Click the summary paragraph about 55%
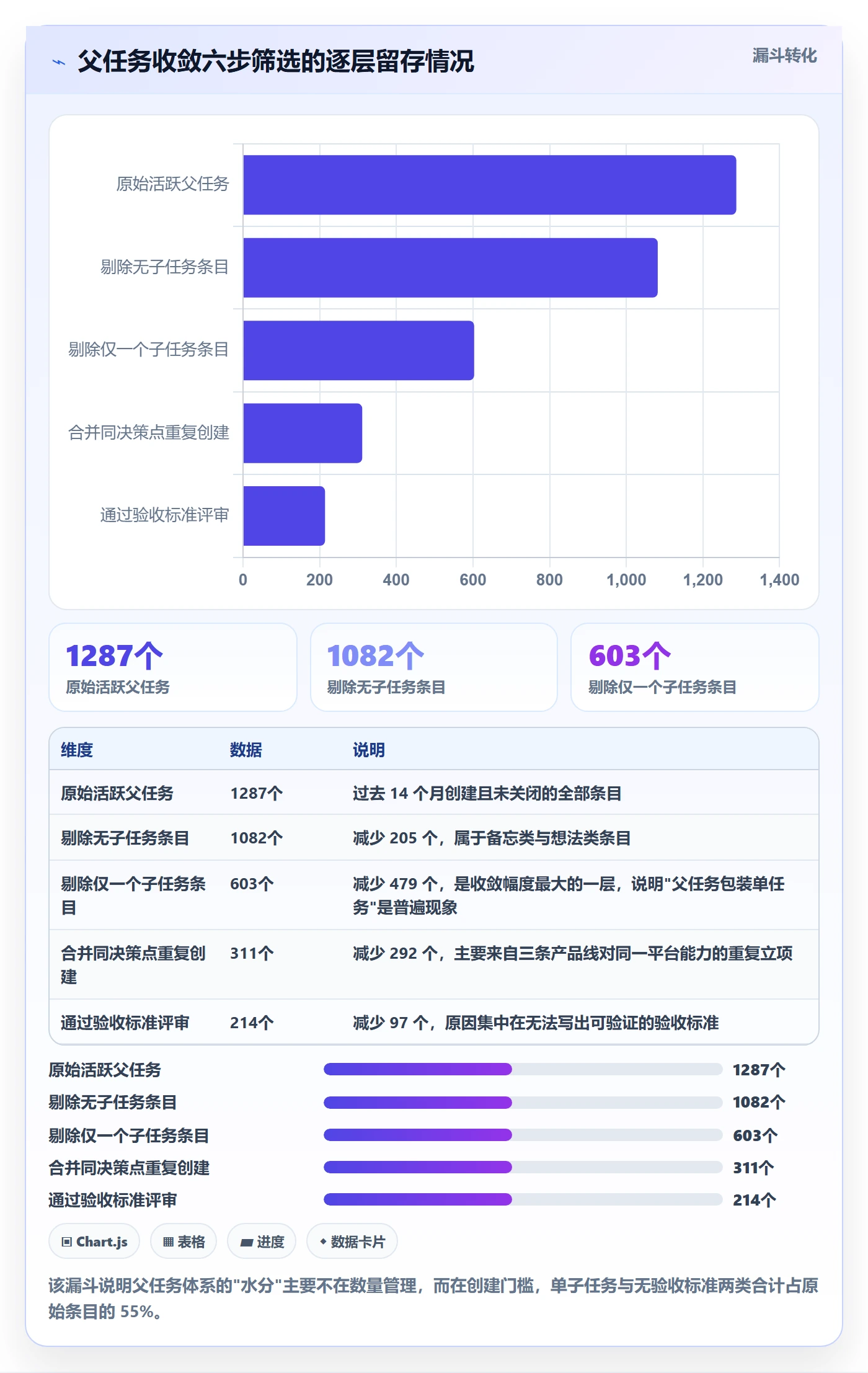The image size is (868, 1373). point(433,1299)
